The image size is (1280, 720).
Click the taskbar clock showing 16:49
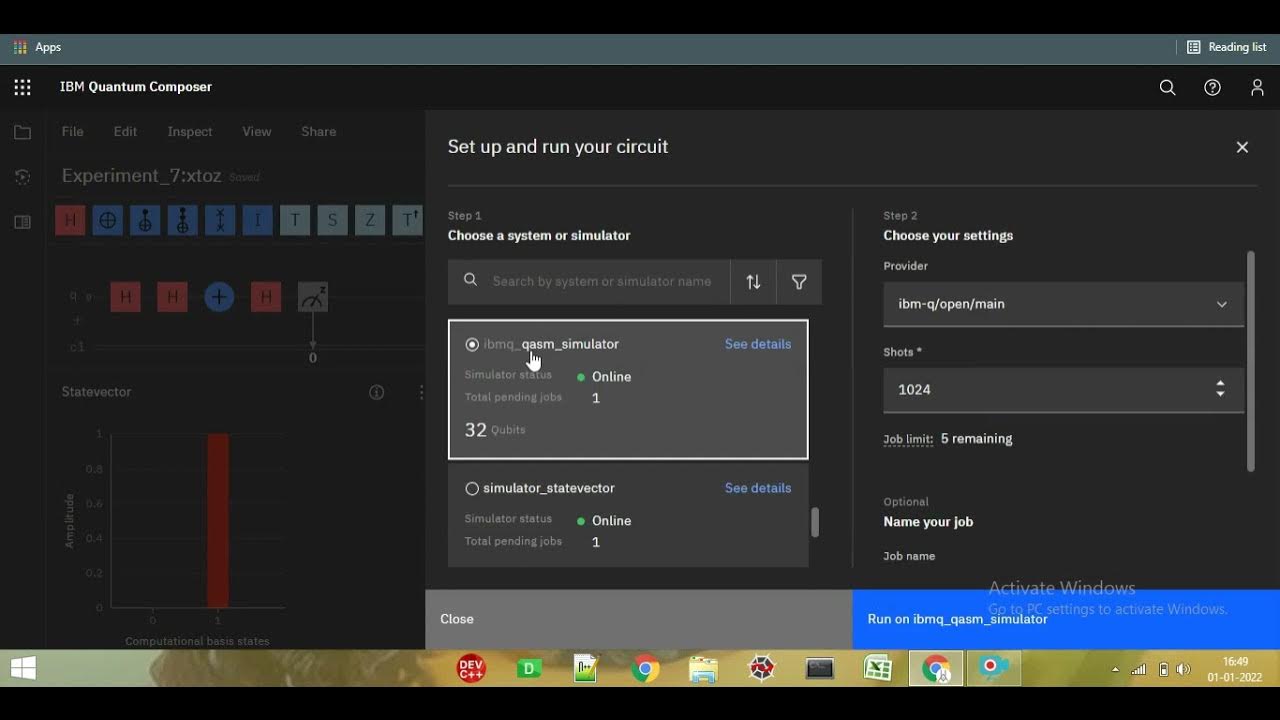[x=1235, y=669]
